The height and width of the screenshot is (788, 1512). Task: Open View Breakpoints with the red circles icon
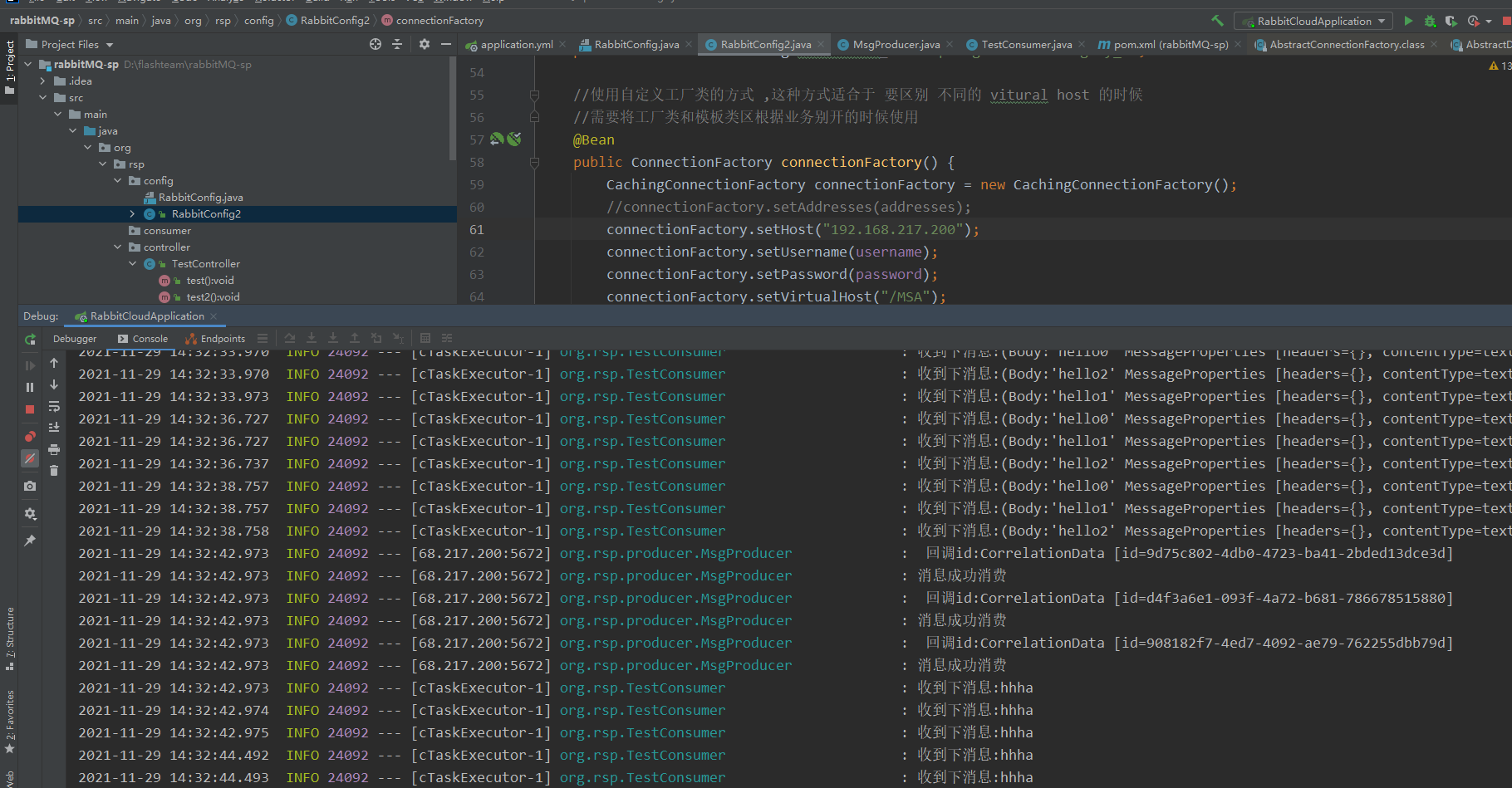(x=30, y=436)
